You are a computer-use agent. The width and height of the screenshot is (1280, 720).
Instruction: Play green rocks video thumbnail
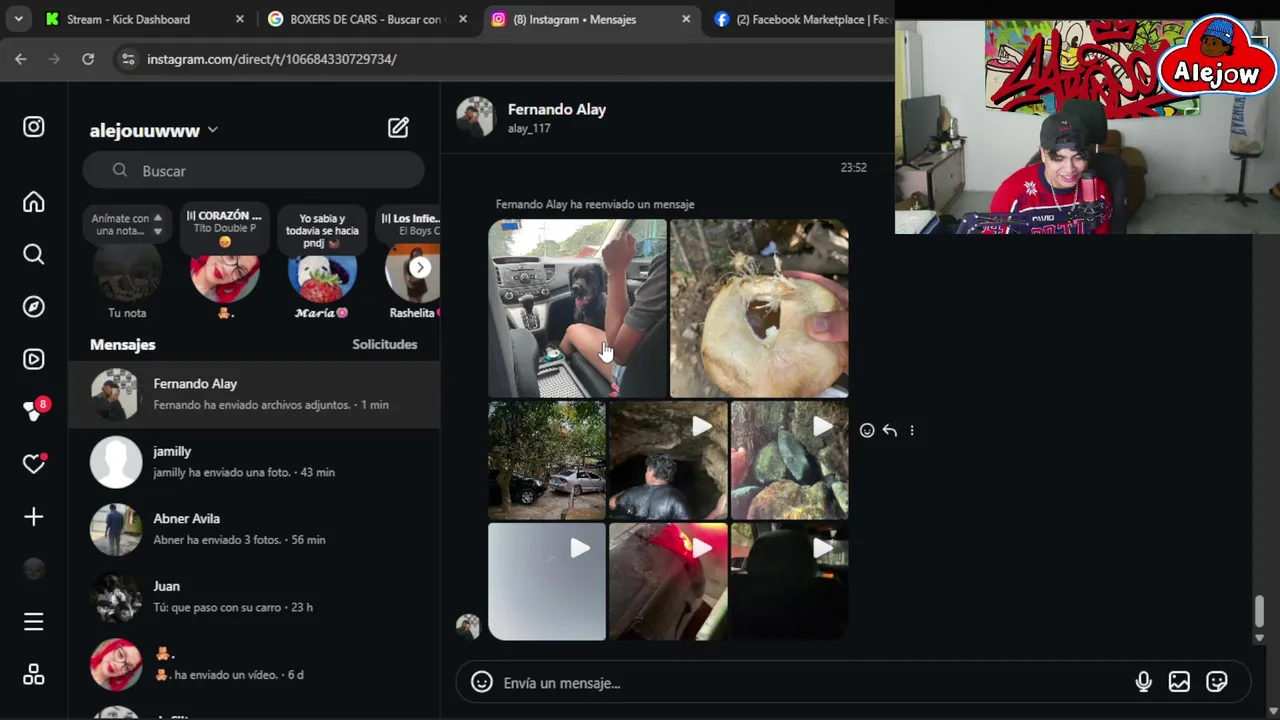(789, 460)
